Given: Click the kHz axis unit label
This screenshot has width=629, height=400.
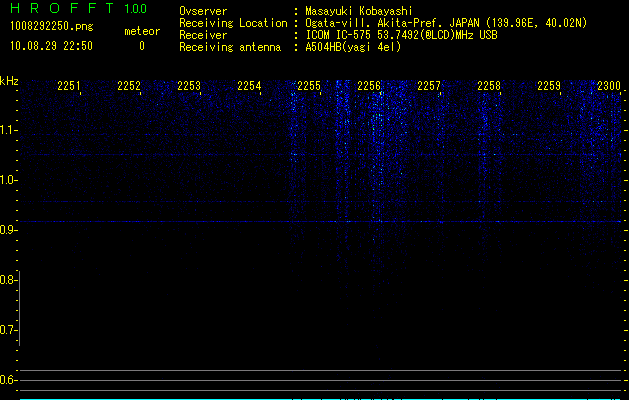Looking at the screenshot, I should pyautogui.click(x=9, y=81).
